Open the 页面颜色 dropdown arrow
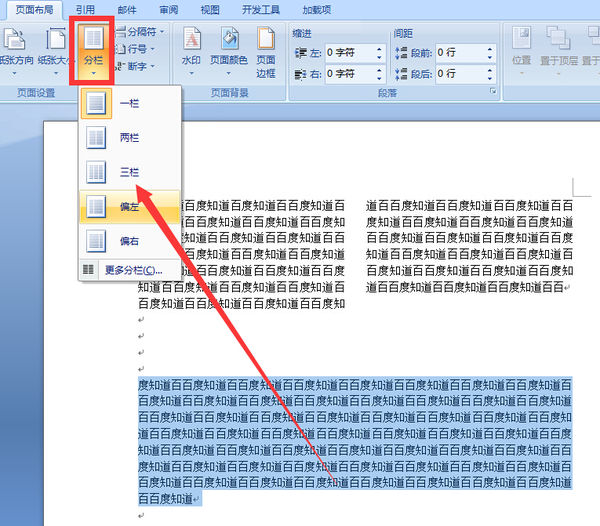This screenshot has height=526, width=600. click(x=229, y=73)
